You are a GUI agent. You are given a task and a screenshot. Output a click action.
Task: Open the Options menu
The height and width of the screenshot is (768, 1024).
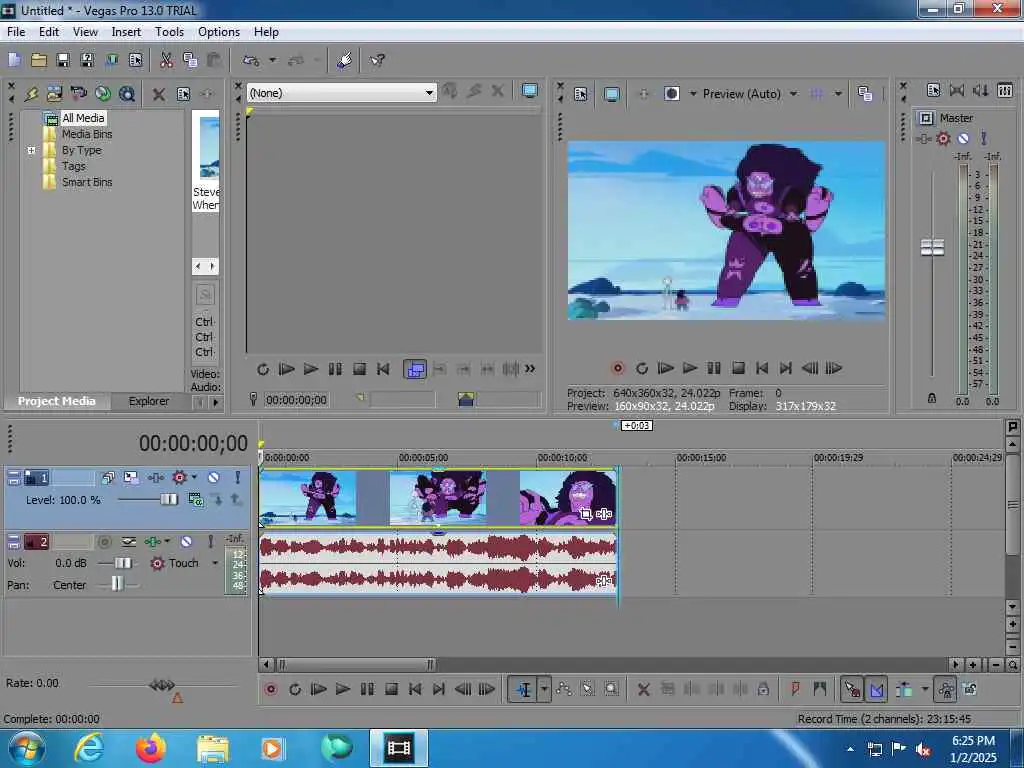coord(219,32)
